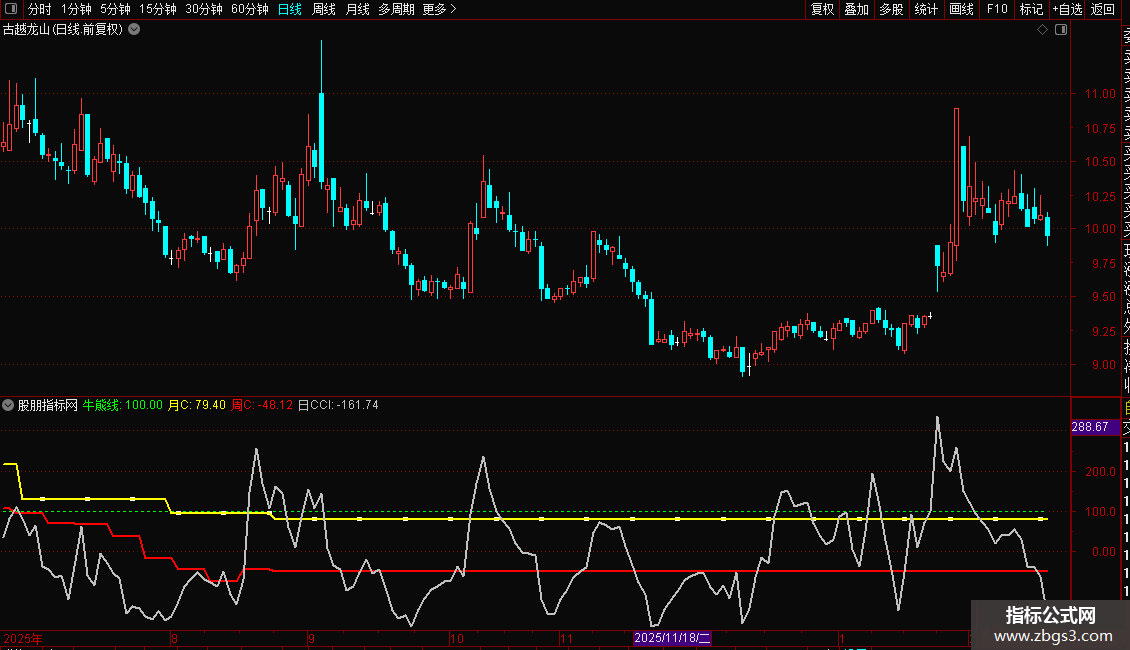The image size is (1130, 650).
Task: Click 牛熊线: 100.00 value
Action: click(123, 405)
